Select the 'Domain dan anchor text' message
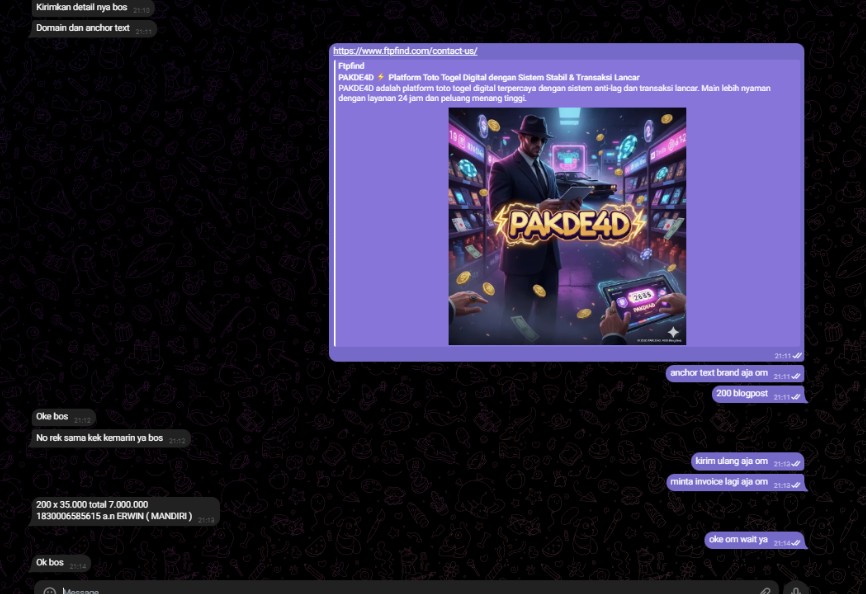Viewport: 866px width, 594px height. point(83,28)
